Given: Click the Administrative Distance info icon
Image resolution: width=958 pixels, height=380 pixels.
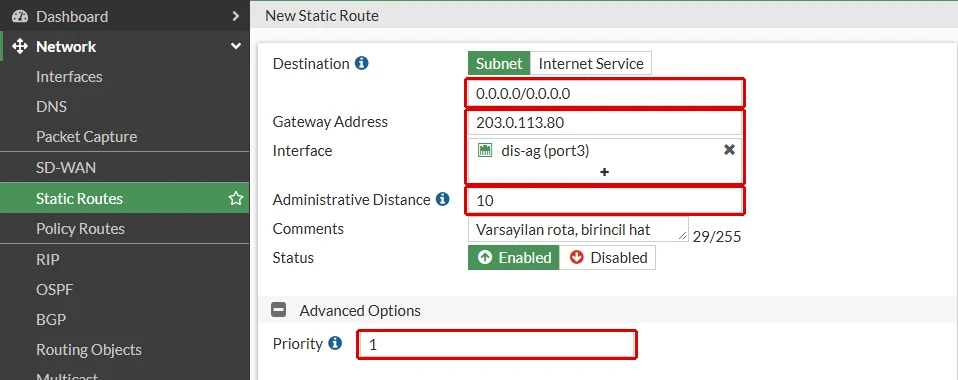Looking at the screenshot, I should (x=443, y=199).
